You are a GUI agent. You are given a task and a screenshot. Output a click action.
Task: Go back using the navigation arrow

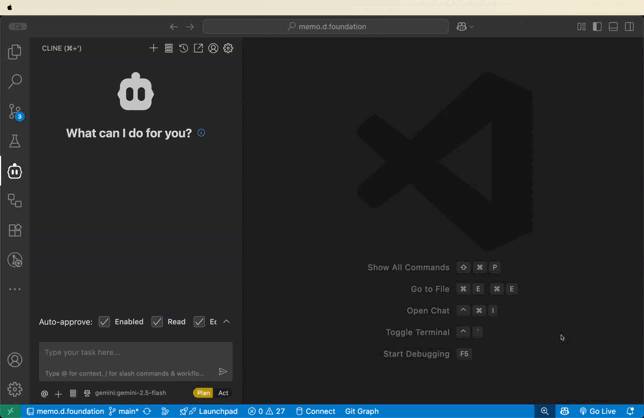pyautogui.click(x=174, y=27)
